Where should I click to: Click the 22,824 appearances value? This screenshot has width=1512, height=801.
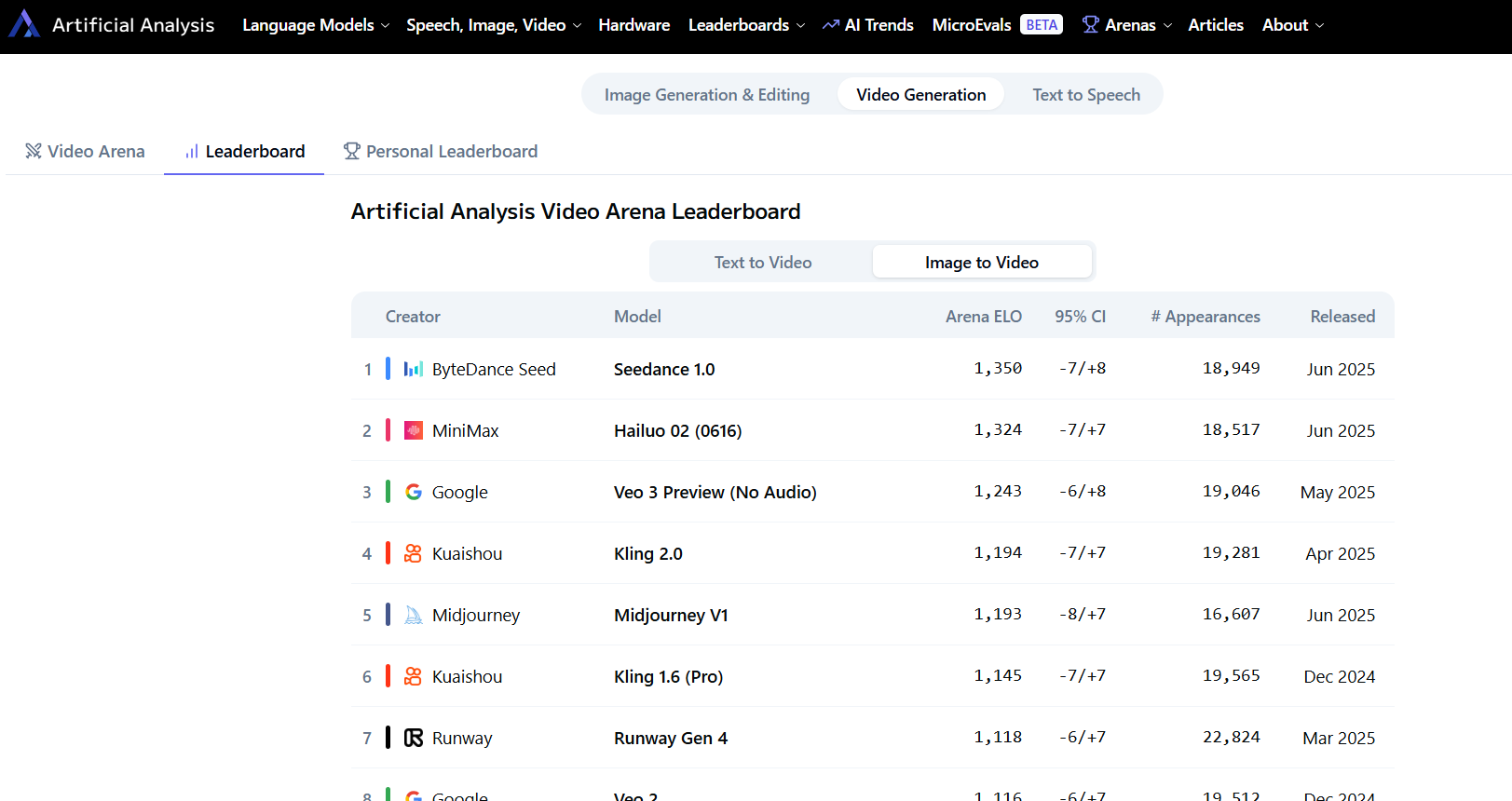(x=1232, y=737)
